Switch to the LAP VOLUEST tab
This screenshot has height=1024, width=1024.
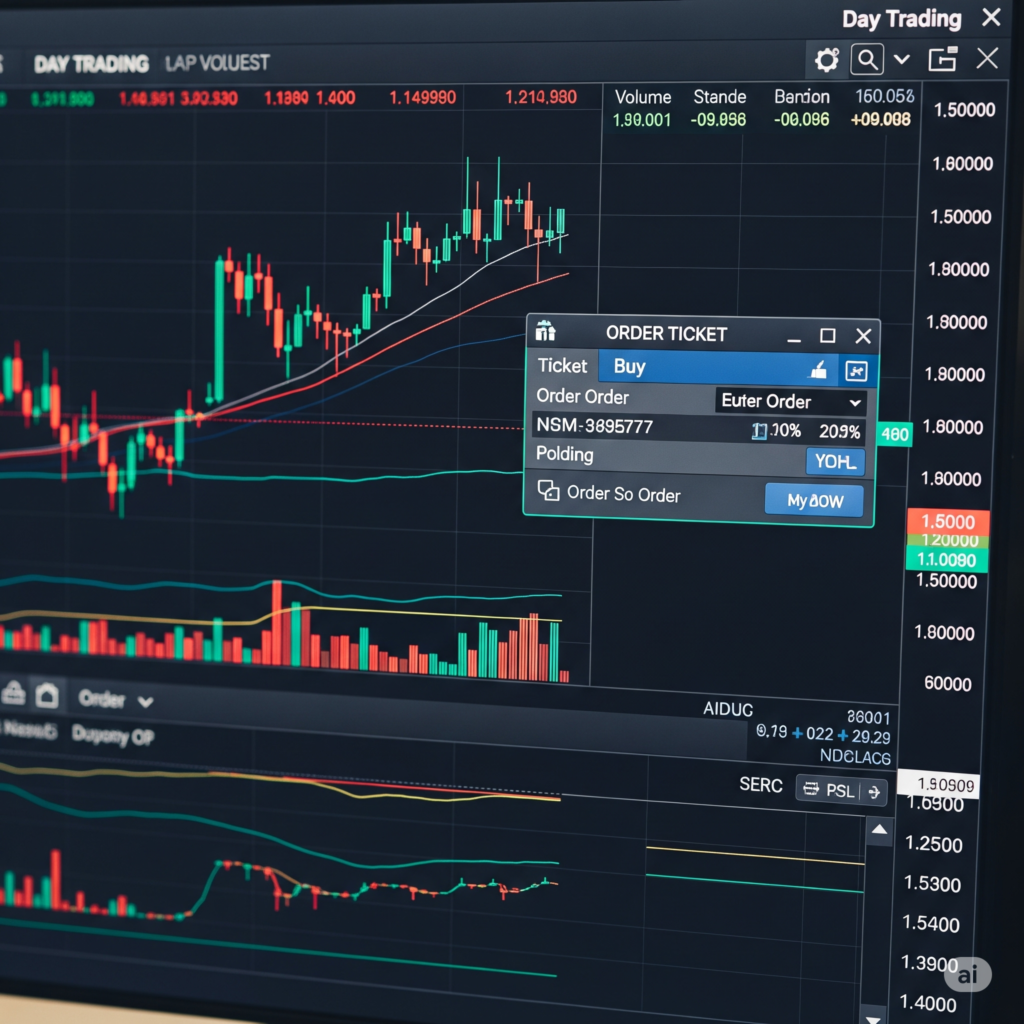tap(217, 63)
